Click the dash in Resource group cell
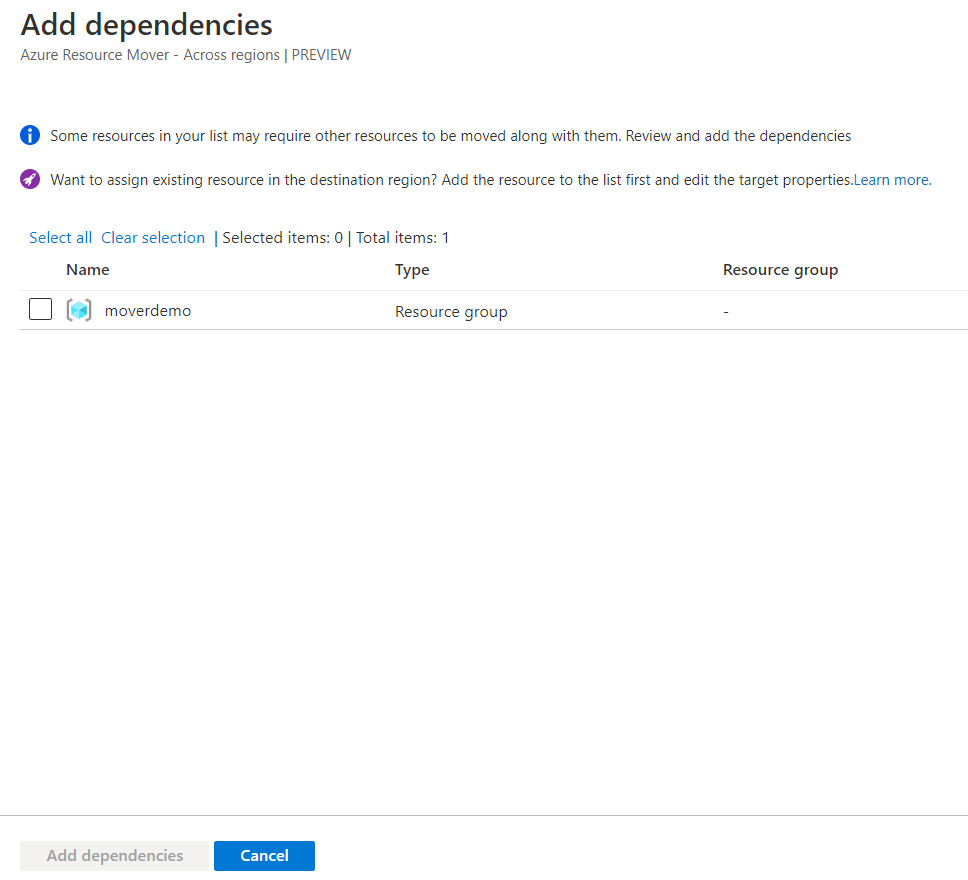968x880 pixels. point(726,312)
